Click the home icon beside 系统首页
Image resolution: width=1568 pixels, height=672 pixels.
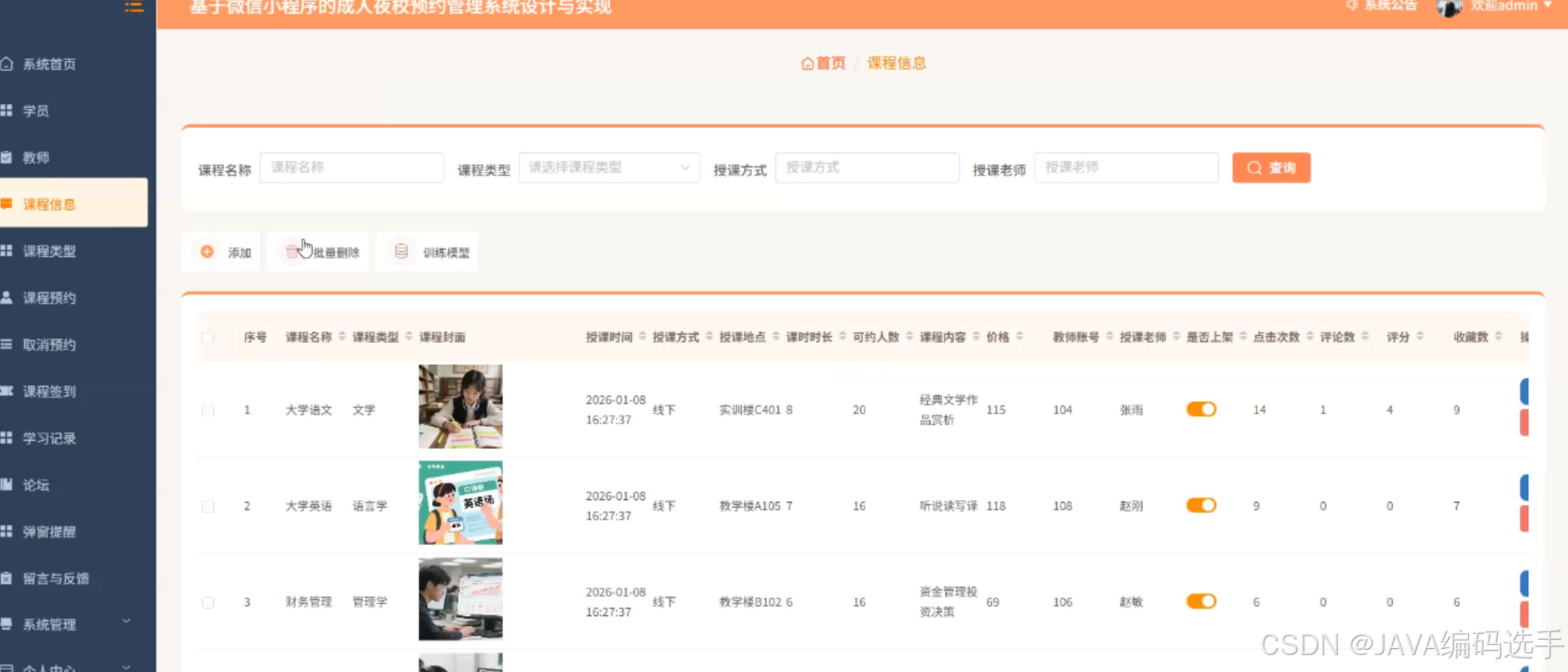pyautogui.click(x=7, y=63)
